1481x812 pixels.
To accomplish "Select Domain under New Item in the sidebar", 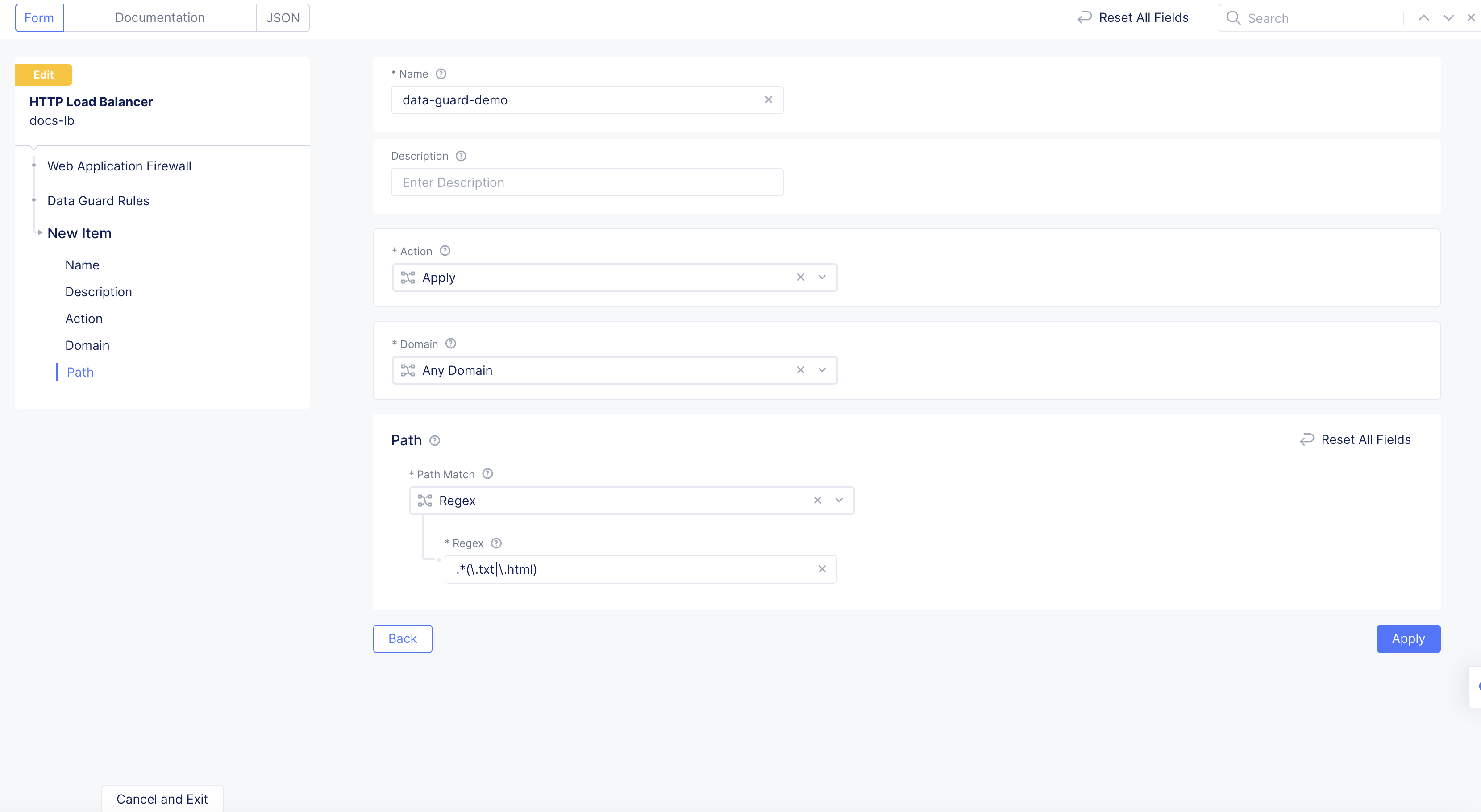I will pos(87,345).
